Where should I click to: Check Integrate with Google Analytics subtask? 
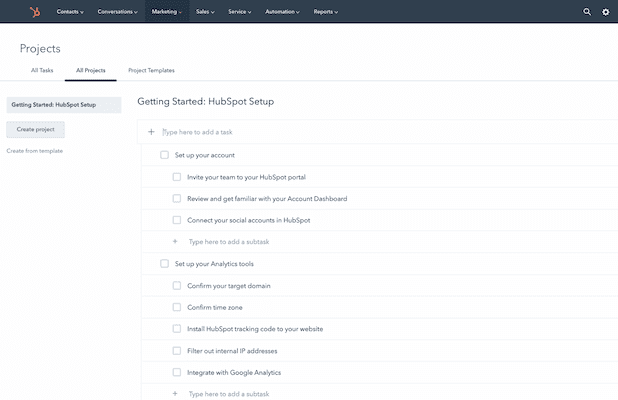click(177, 372)
